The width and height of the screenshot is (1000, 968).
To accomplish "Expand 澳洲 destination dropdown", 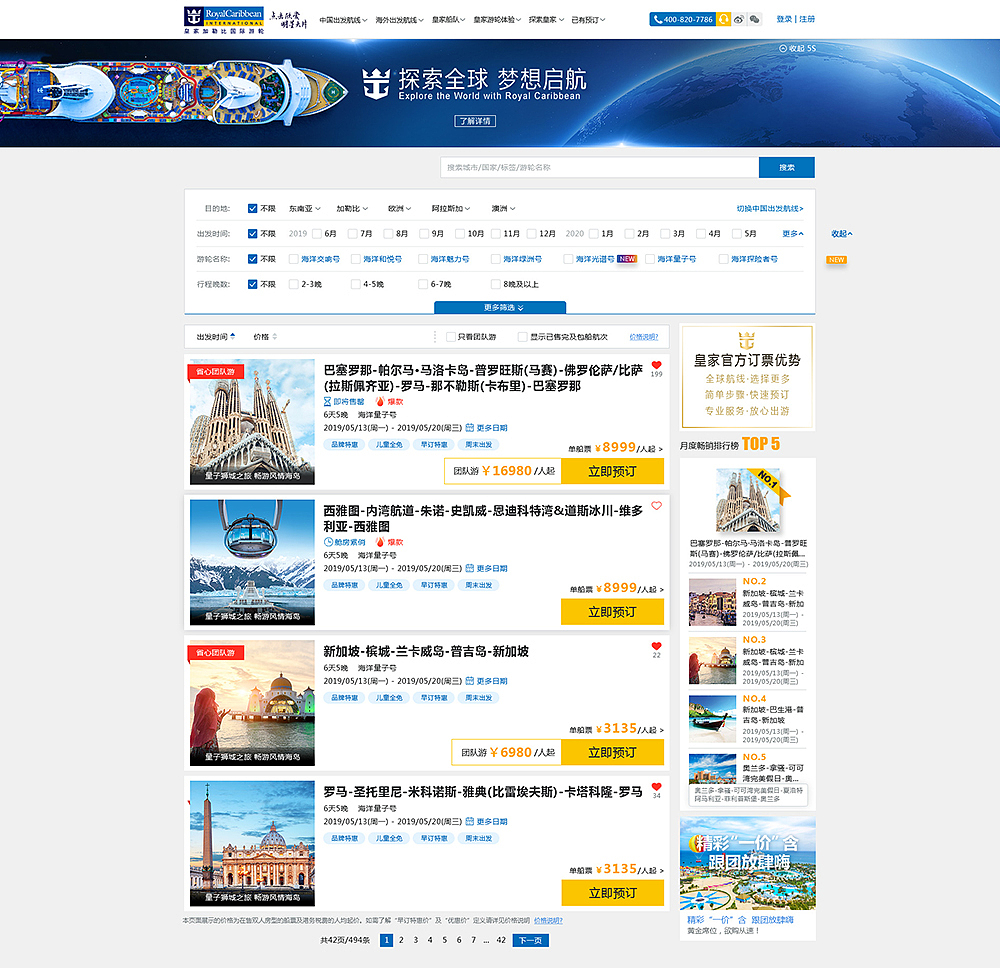I will [503, 209].
